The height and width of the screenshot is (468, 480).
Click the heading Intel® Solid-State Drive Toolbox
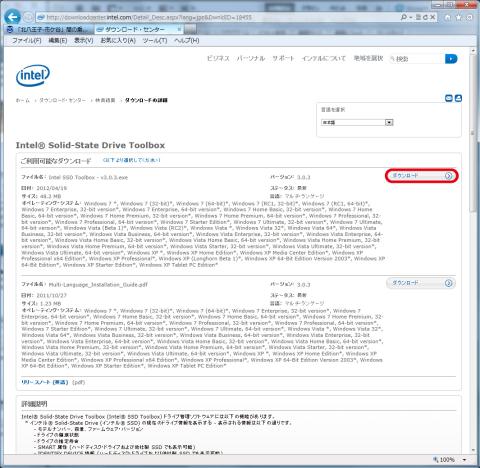coord(90,145)
